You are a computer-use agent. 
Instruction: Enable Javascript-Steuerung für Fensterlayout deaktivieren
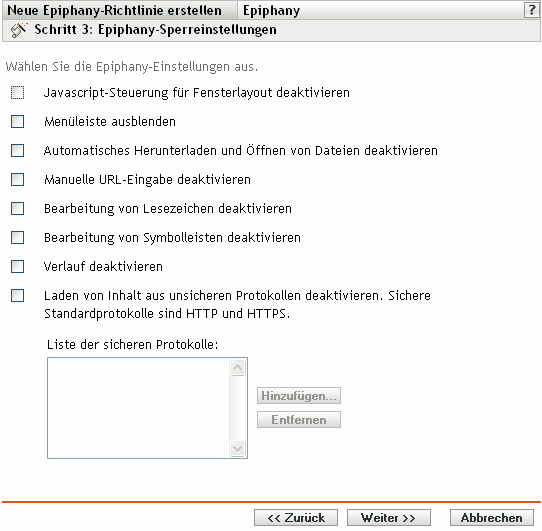tap(17, 93)
